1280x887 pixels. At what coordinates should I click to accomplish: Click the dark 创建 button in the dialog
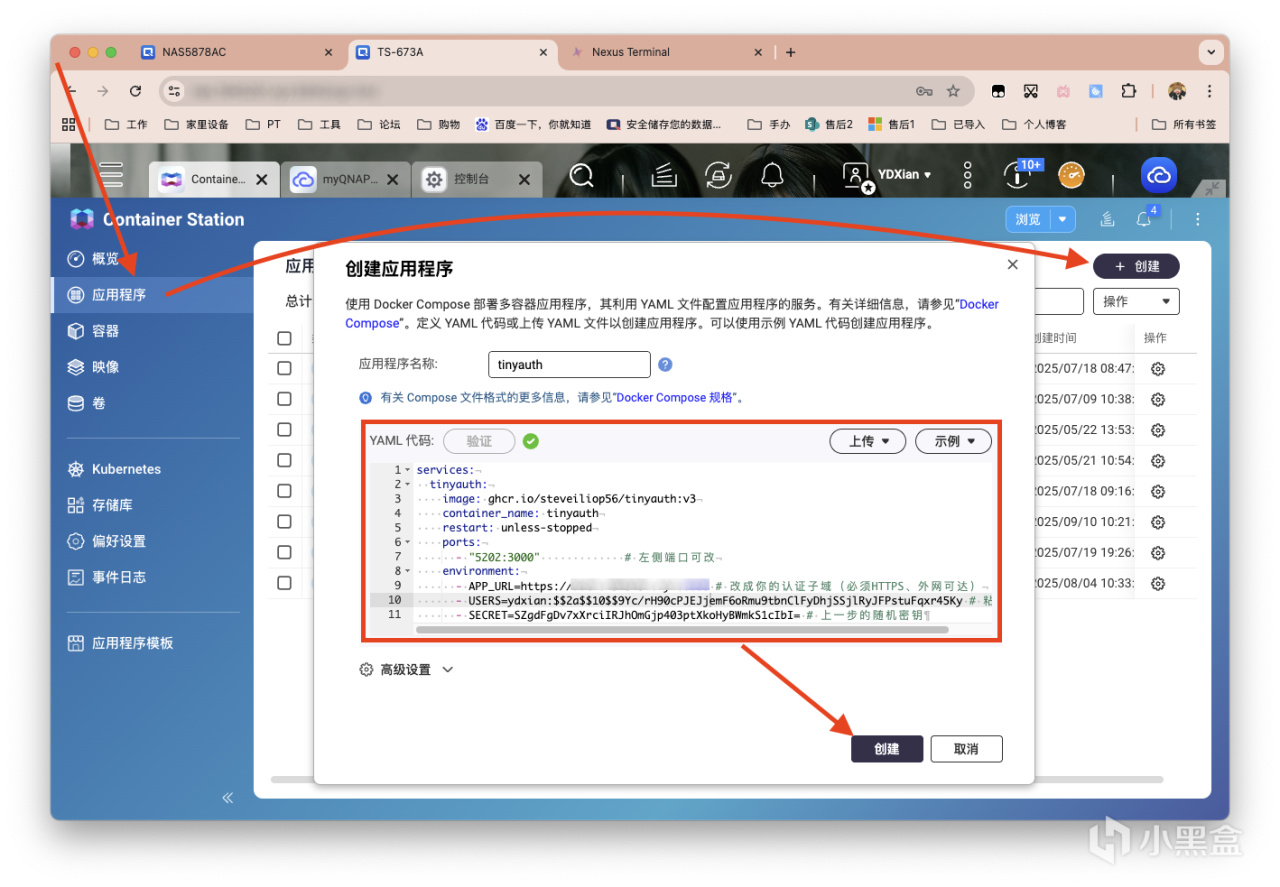pos(887,749)
